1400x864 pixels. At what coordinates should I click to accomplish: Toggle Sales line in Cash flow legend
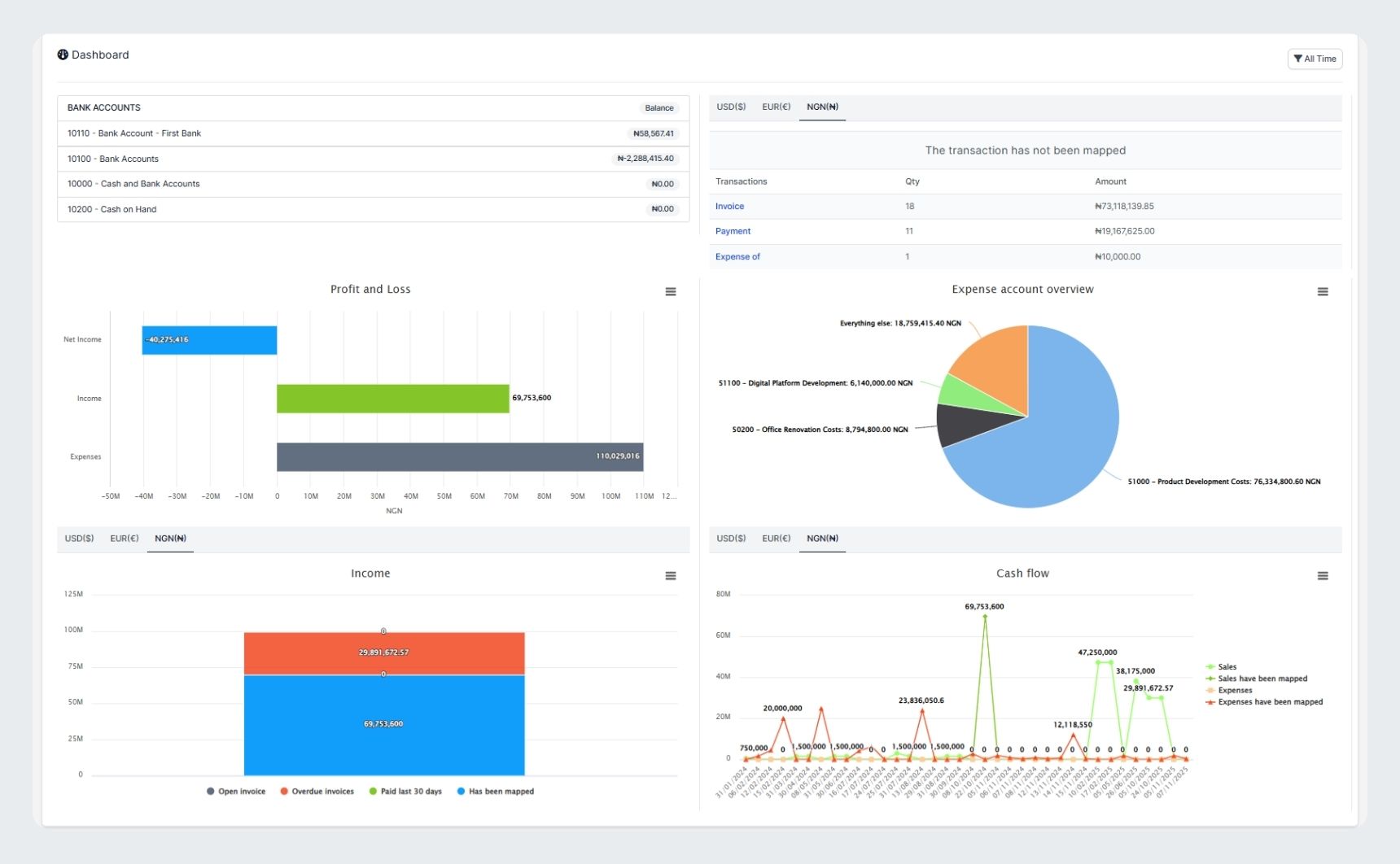[x=1226, y=667]
